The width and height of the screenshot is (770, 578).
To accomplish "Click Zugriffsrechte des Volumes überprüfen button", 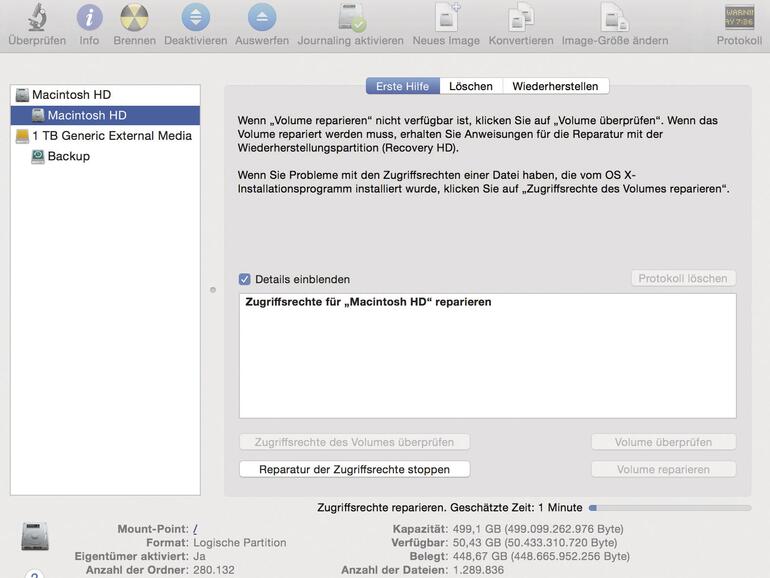I will click(354, 442).
